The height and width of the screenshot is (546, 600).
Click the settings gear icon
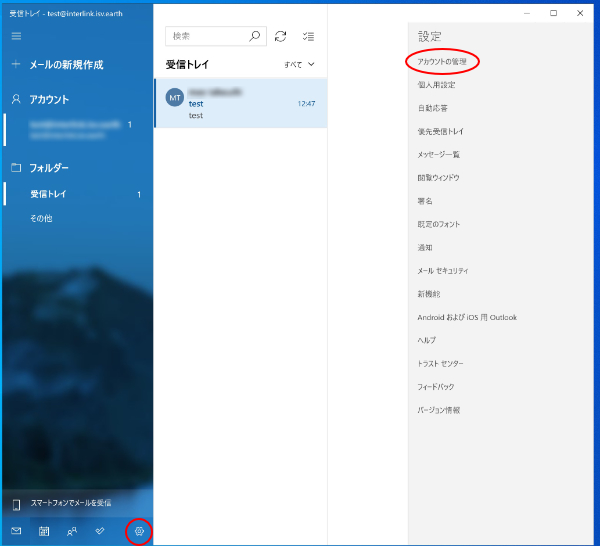point(139,531)
